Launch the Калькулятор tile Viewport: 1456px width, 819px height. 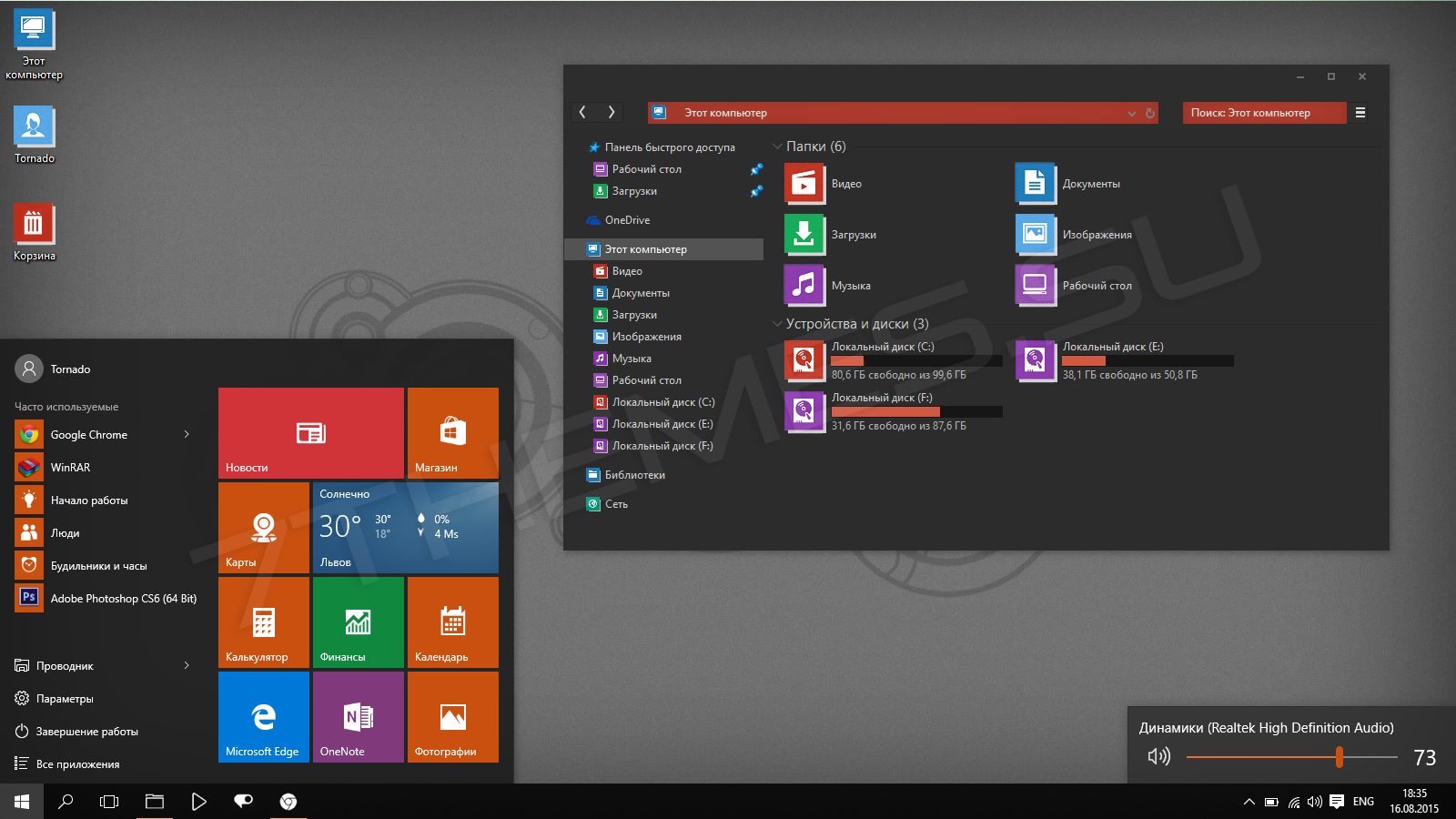264,622
